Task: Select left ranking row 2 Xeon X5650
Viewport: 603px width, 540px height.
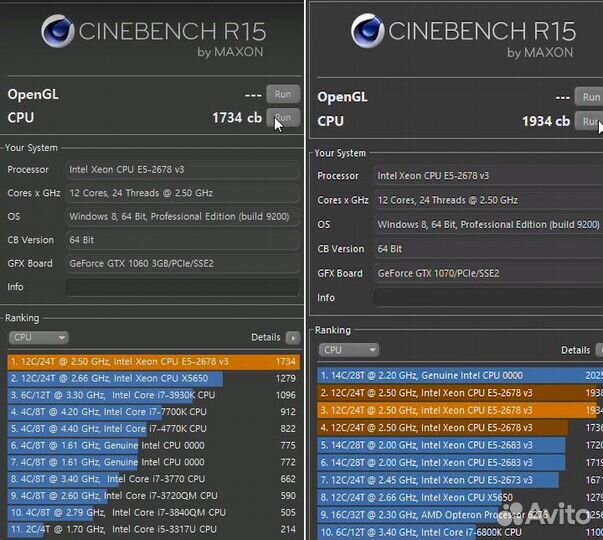Action: pyautogui.click(x=153, y=378)
